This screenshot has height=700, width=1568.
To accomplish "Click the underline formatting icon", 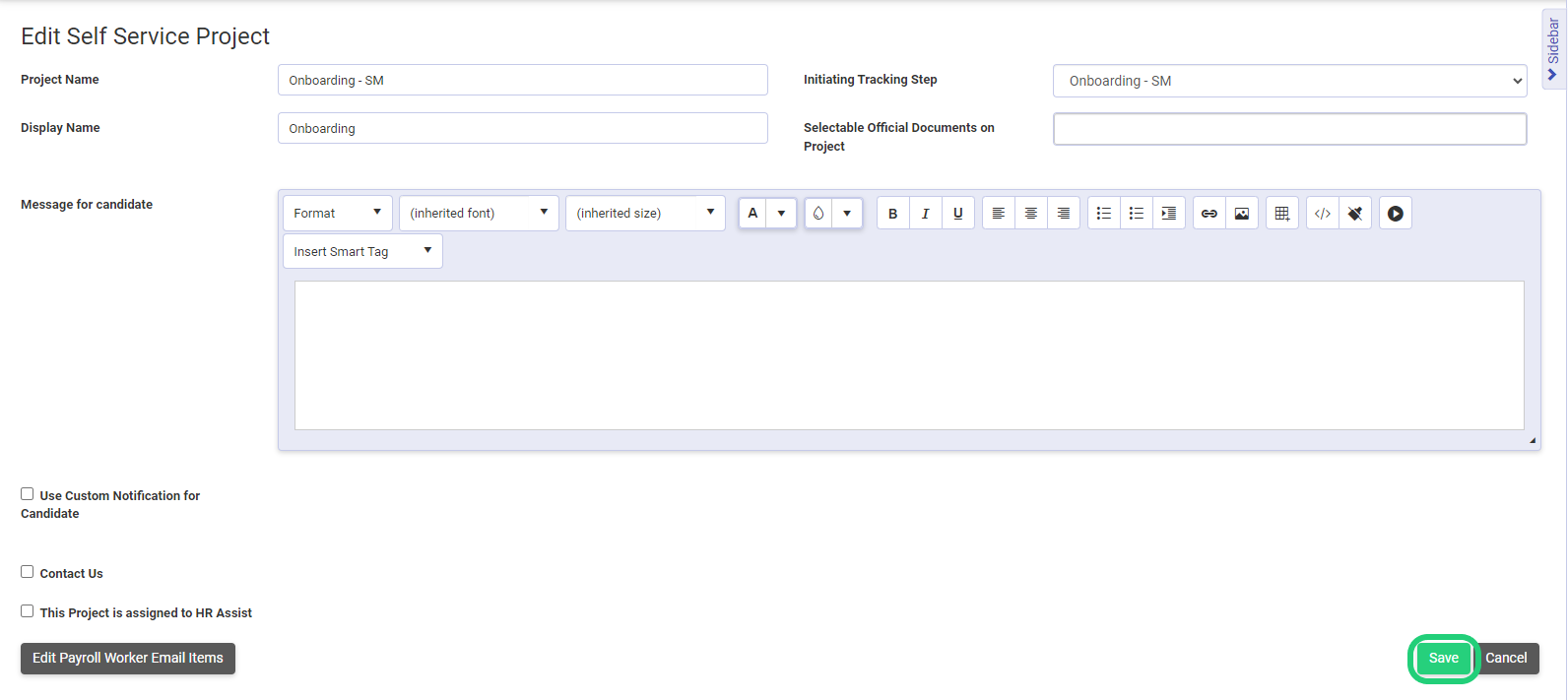I will [957, 214].
